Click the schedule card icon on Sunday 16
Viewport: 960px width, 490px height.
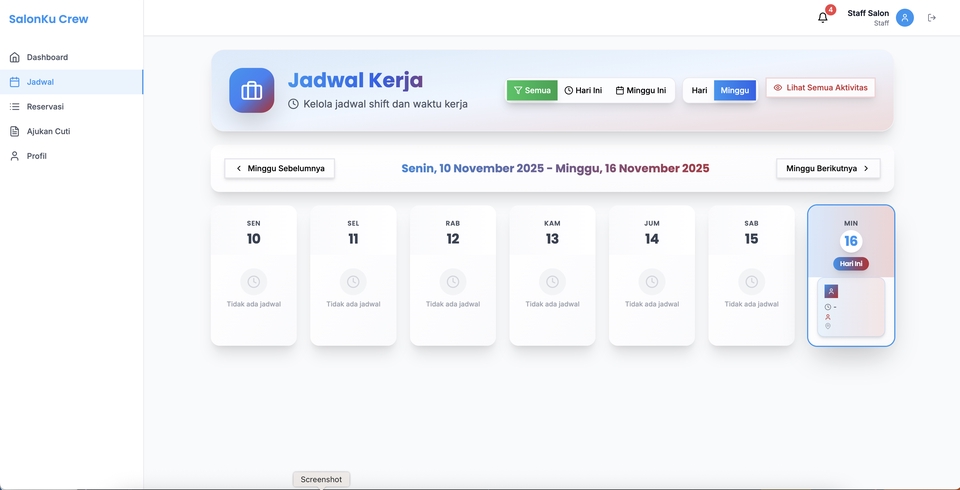[x=831, y=291]
